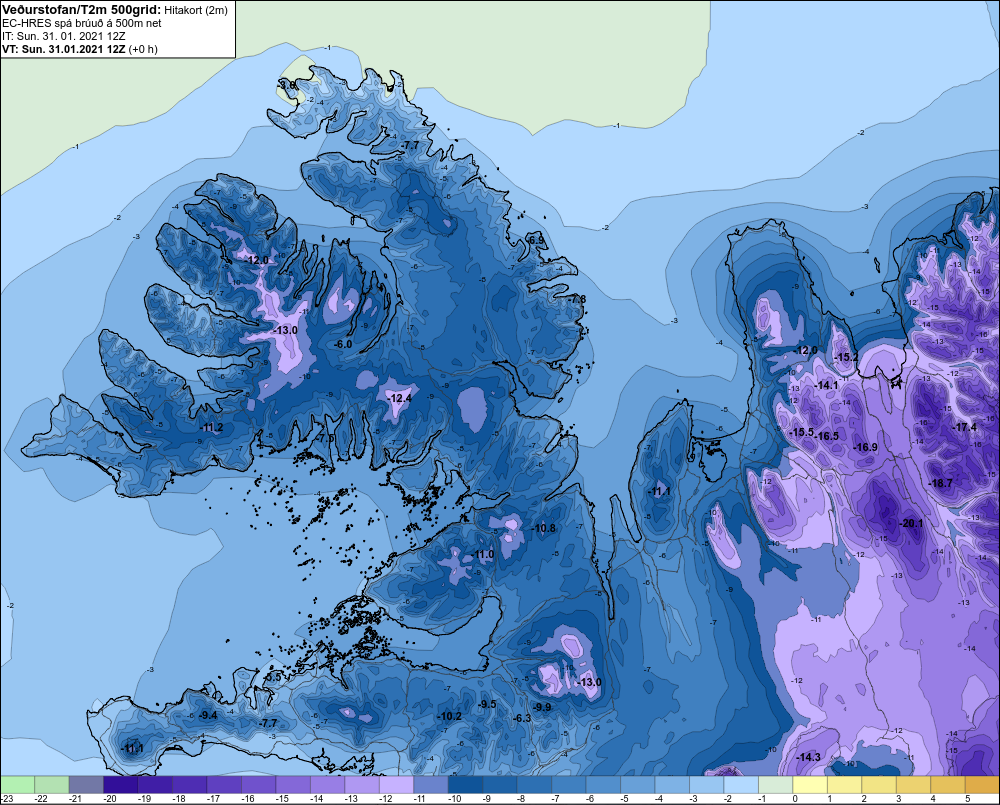Select the -10.8 temperature reading

543,528
